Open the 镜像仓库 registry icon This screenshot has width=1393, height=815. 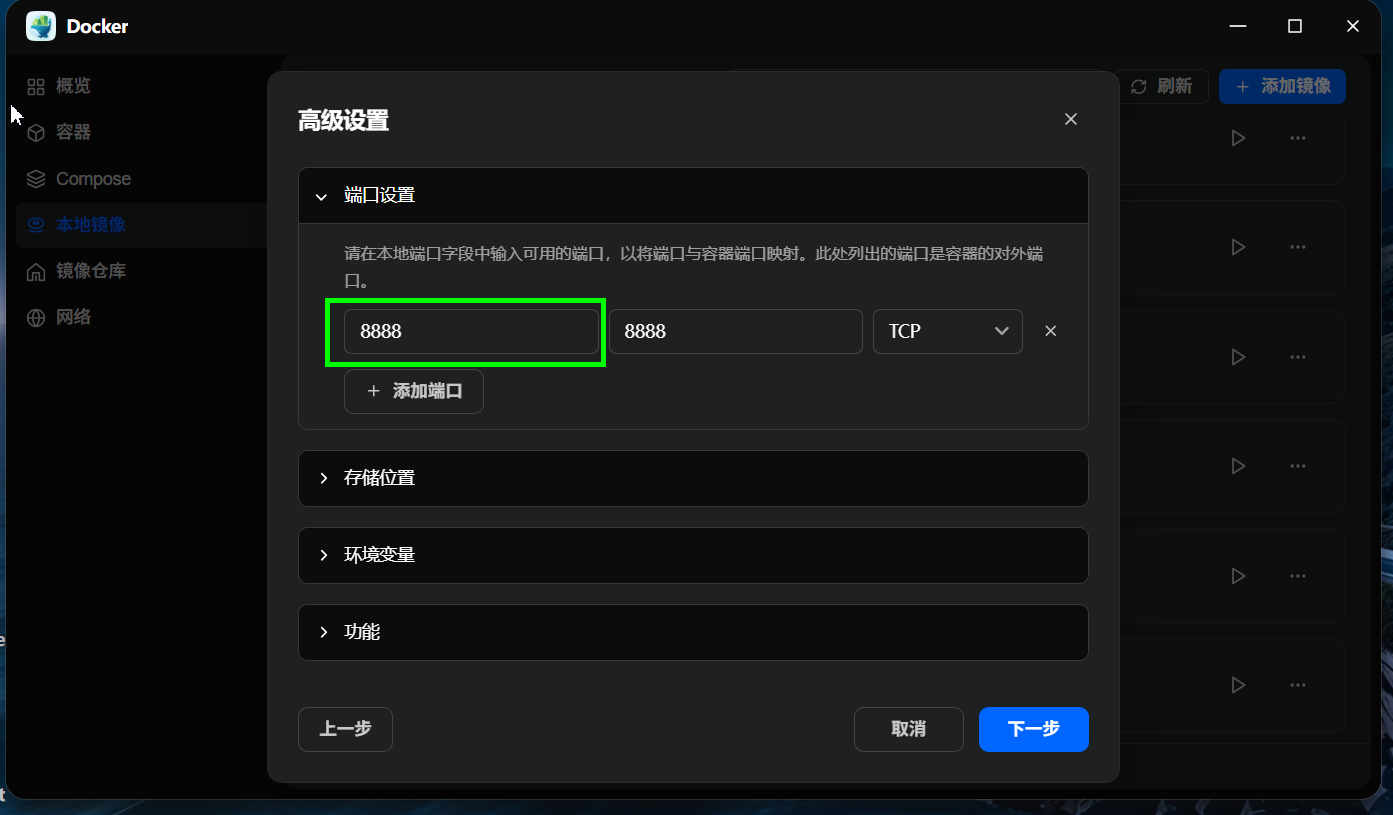(35, 271)
